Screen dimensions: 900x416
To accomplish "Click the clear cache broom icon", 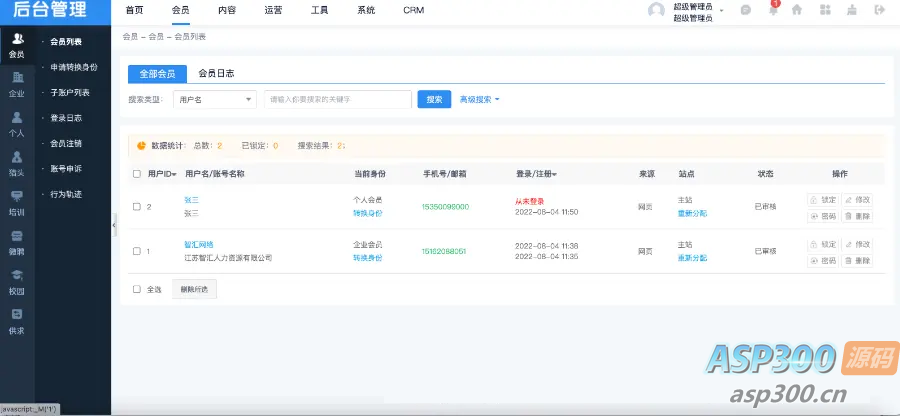I will point(852,10).
